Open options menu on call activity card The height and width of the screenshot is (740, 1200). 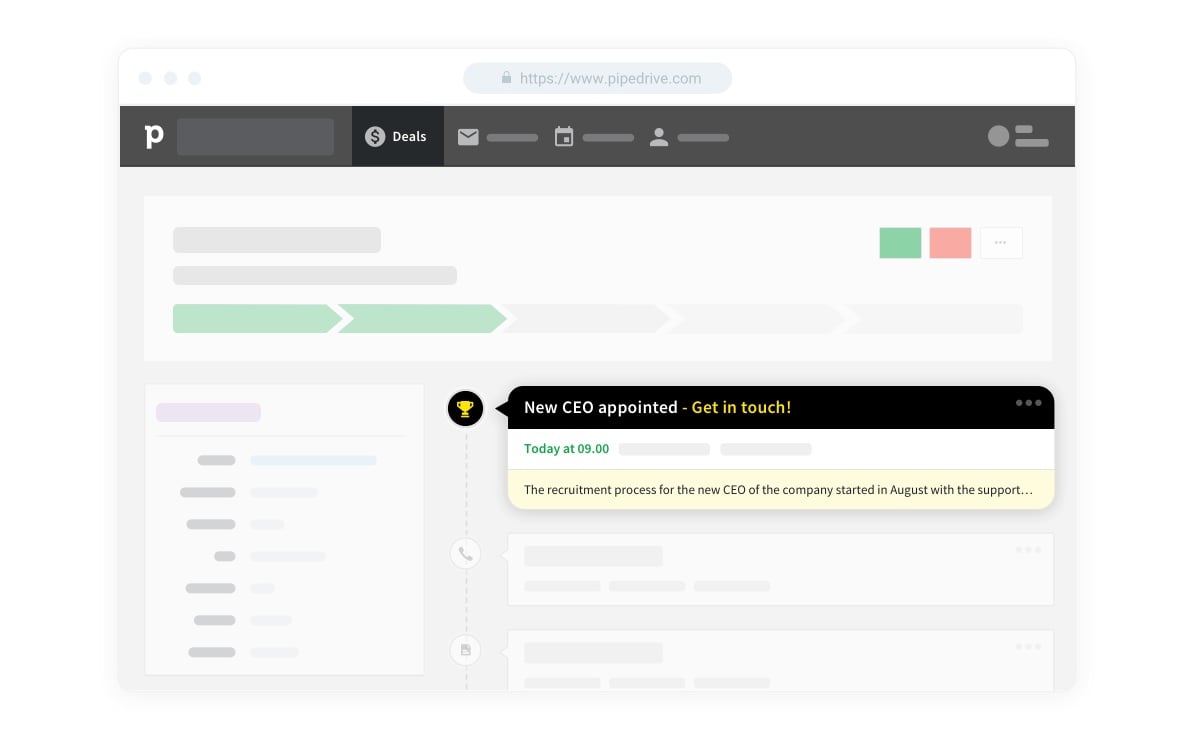pyautogui.click(x=1028, y=550)
